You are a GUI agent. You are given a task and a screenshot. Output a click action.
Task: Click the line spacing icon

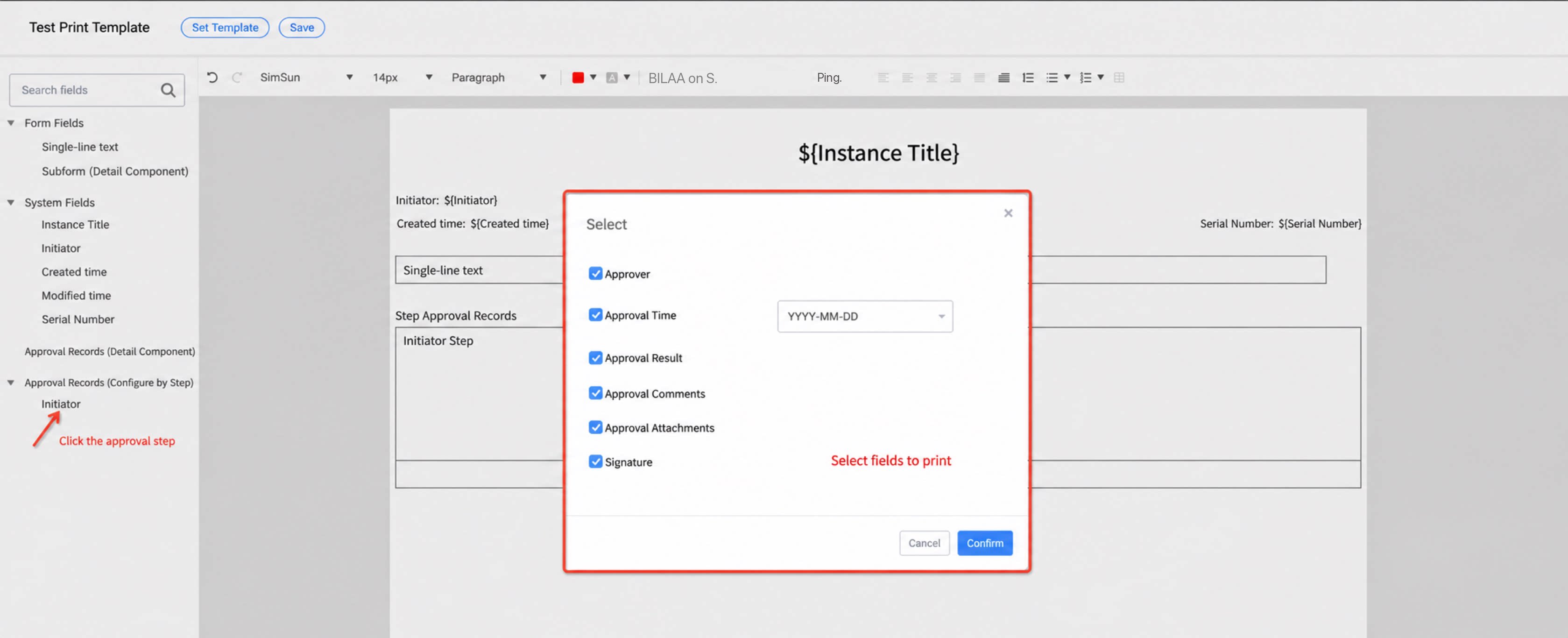click(1027, 78)
